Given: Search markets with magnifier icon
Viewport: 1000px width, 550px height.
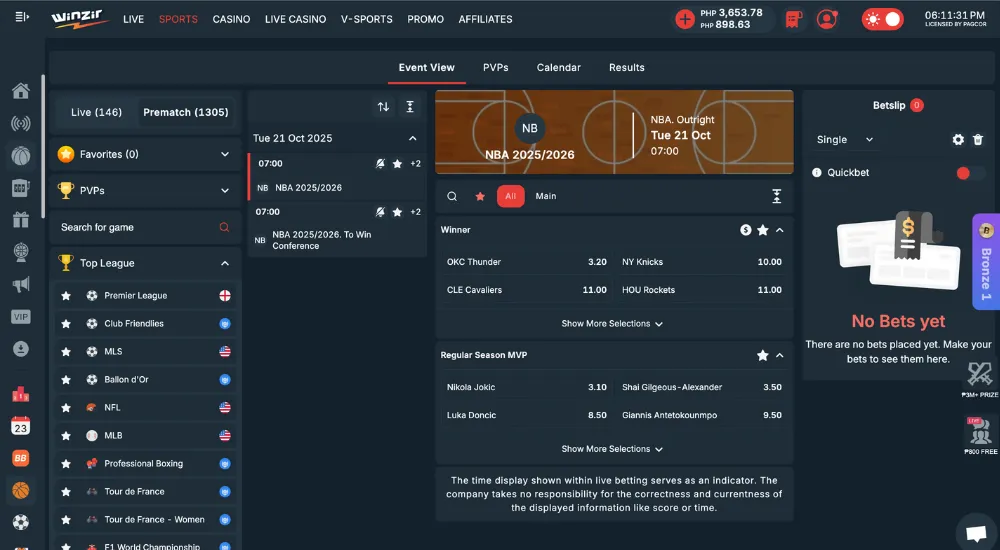Looking at the screenshot, I should pos(452,197).
